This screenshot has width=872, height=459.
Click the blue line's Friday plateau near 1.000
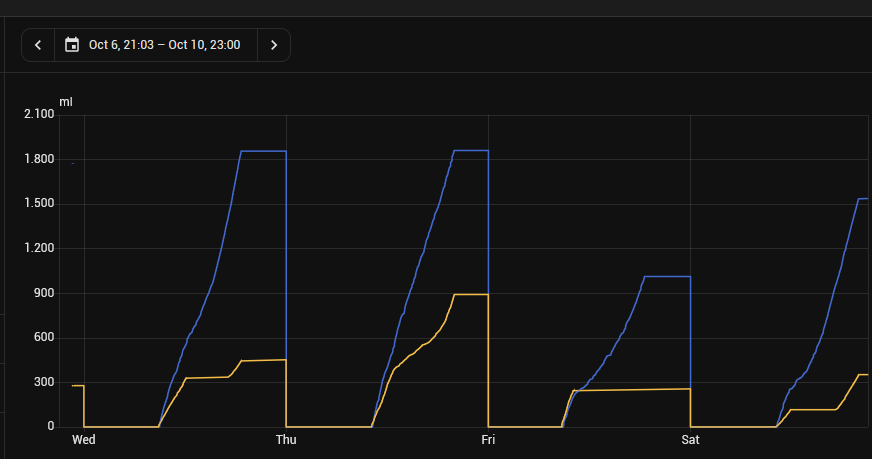(x=667, y=276)
